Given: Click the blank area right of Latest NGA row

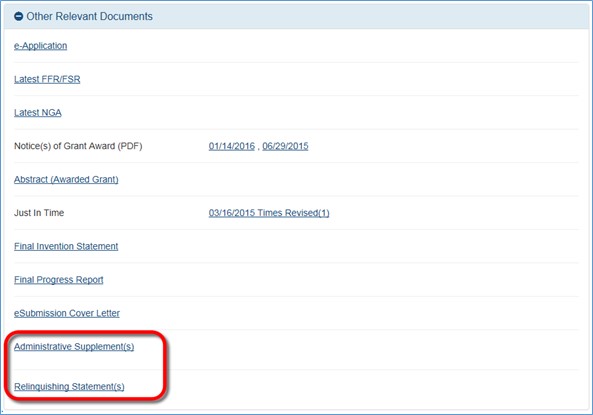Looking at the screenshot, I should coord(321,112).
